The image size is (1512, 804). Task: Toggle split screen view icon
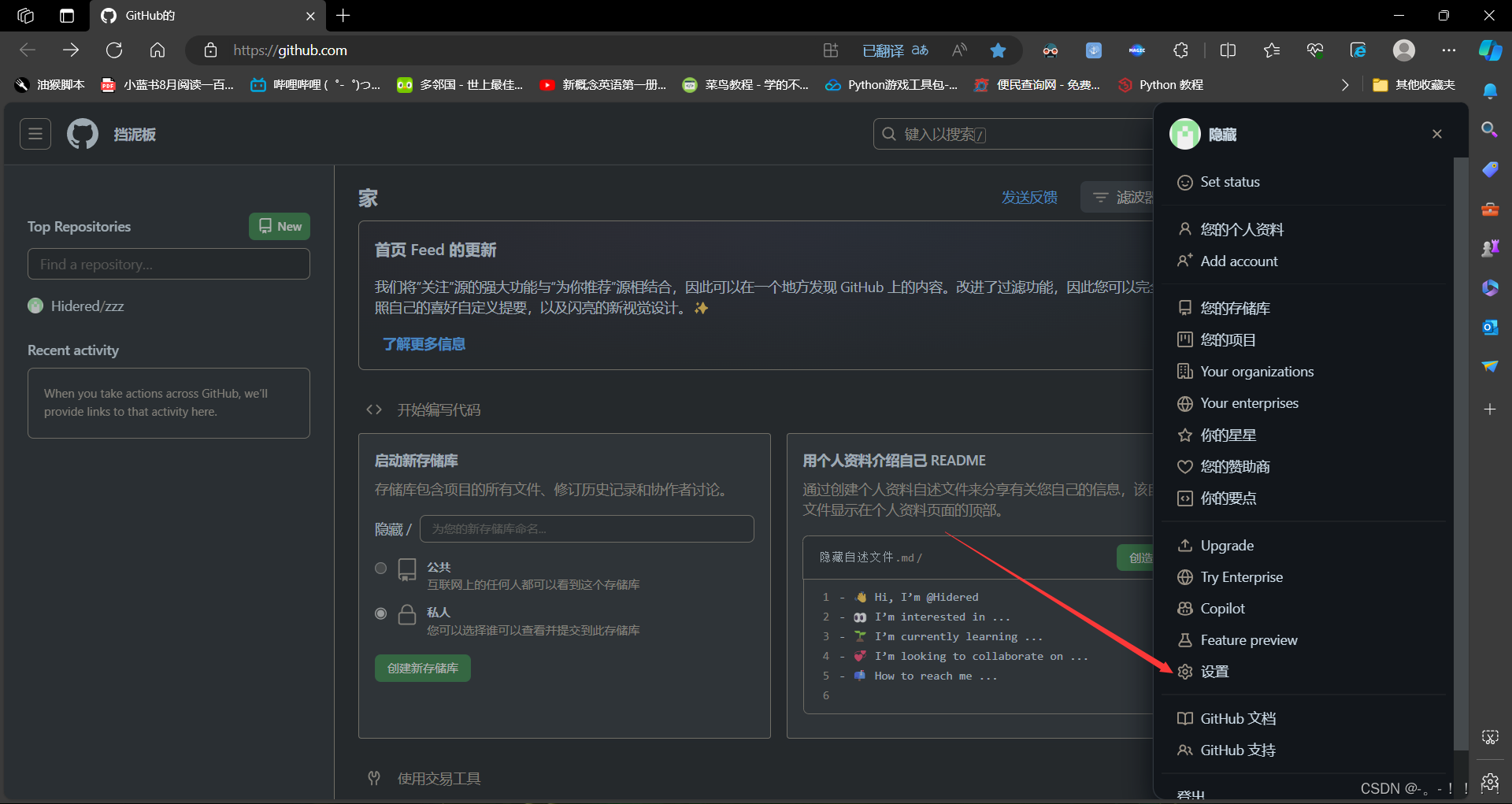click(1228, 50)
